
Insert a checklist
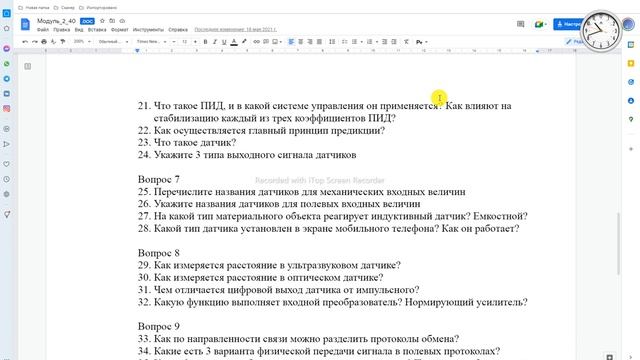point(344,42)
